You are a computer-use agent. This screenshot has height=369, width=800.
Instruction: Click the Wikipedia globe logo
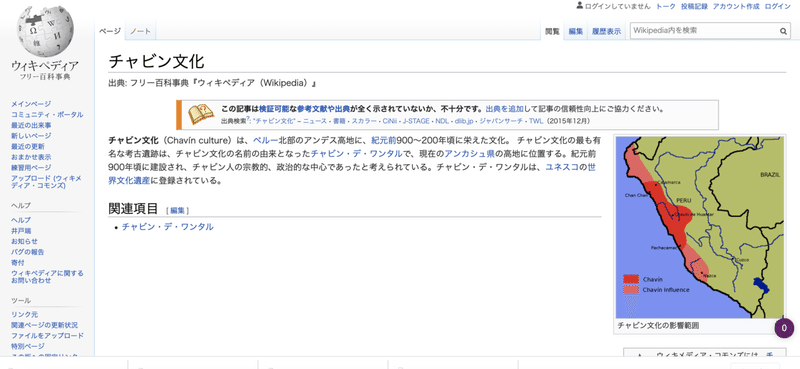pos(45,31)
